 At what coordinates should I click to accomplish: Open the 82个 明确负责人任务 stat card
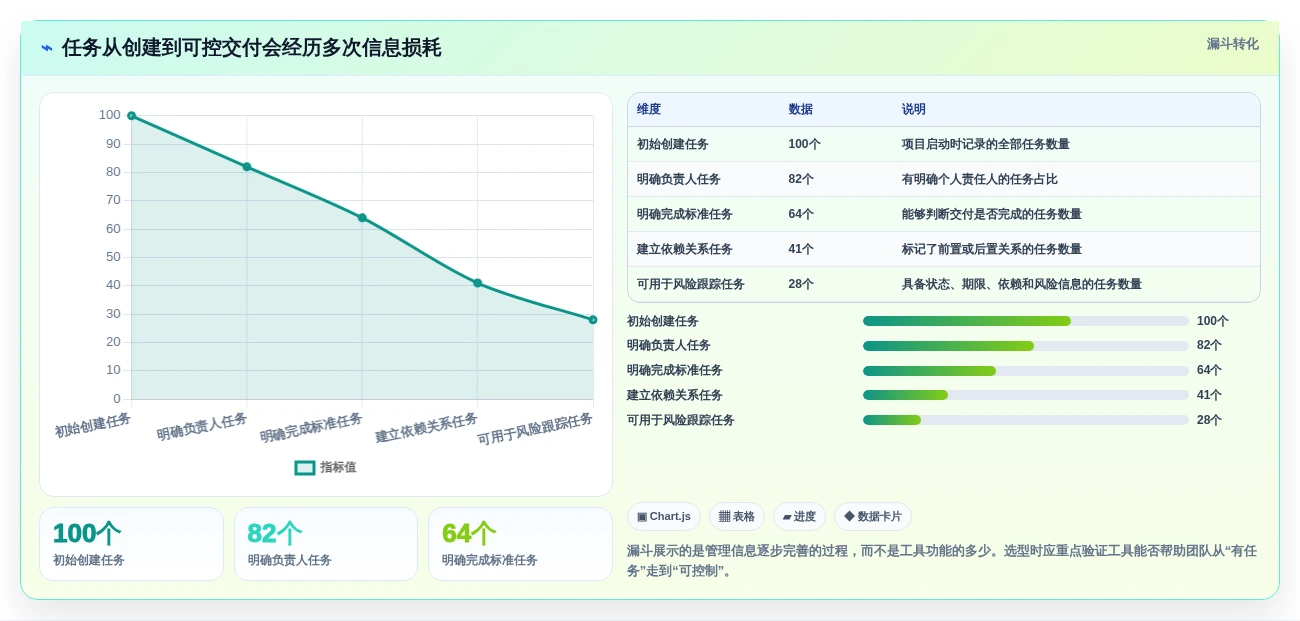(x=326, y=544)
